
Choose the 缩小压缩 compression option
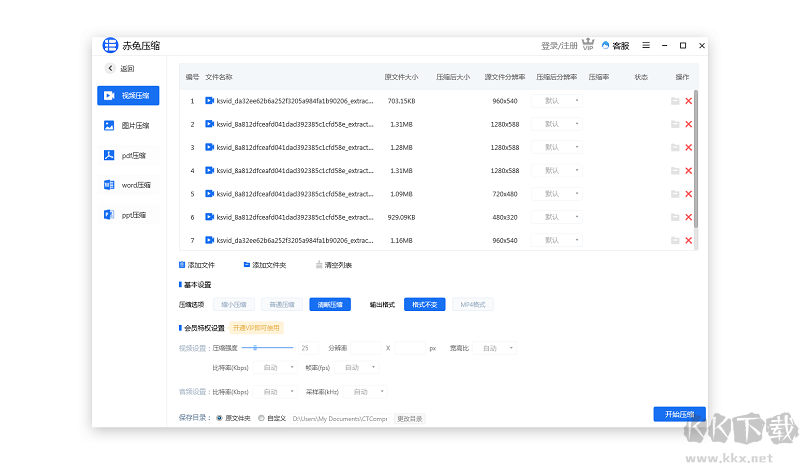[x=232, y=304]
